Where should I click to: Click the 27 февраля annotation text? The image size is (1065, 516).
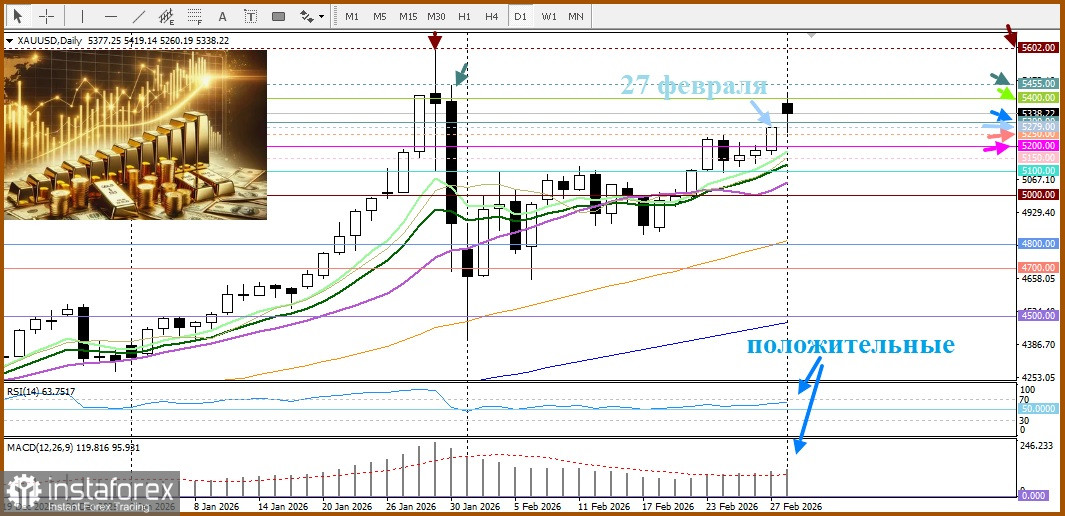(693, 86)
